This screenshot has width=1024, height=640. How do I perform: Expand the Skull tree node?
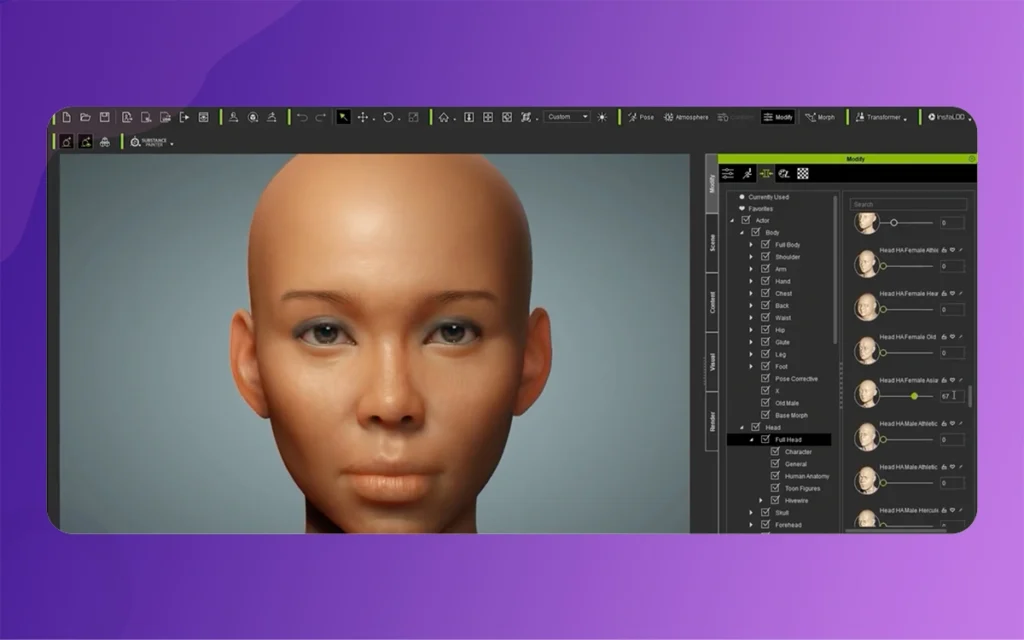751,513
